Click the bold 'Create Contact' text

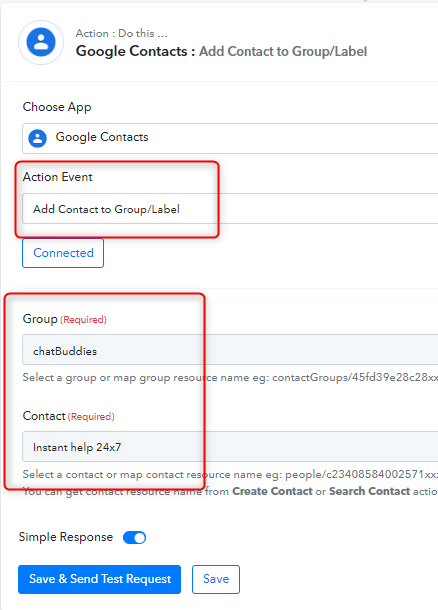272,491
